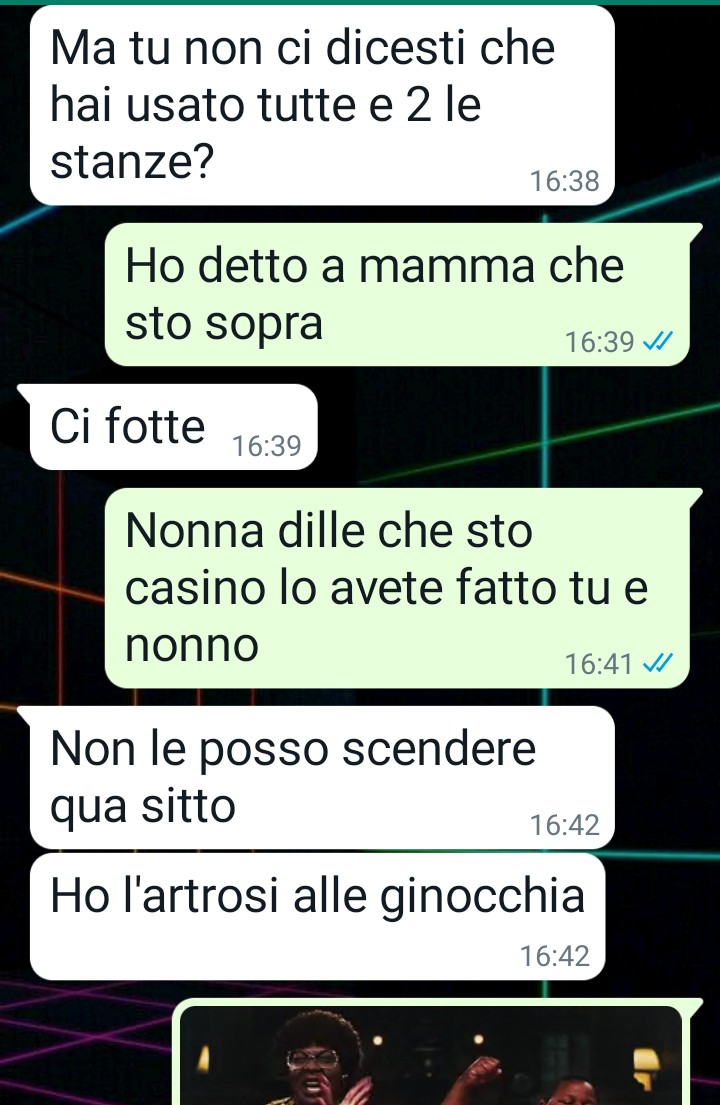The image size is (720, 1105).
Task: Click the word 'nonno' in the green bubble
Action: tap(192, 646)
